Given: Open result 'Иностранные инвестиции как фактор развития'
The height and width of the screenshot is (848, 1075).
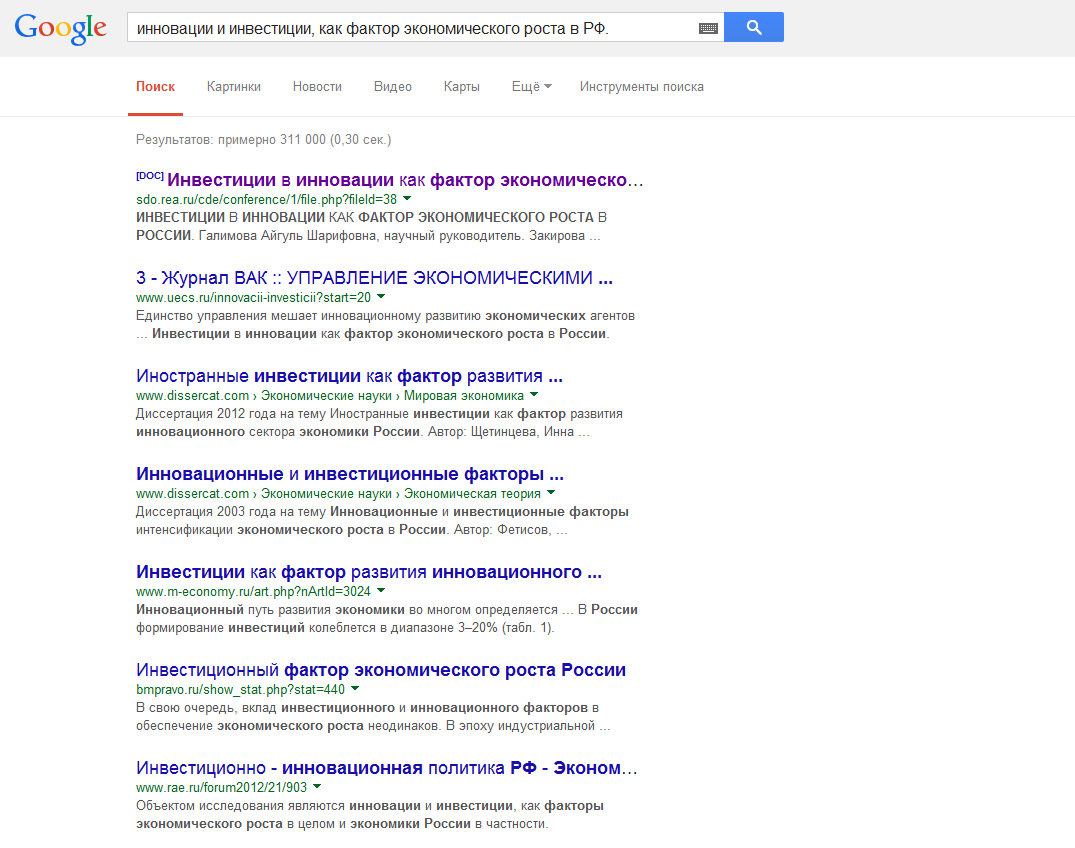Looking at the screenshot, I should [x=349, y=376].
